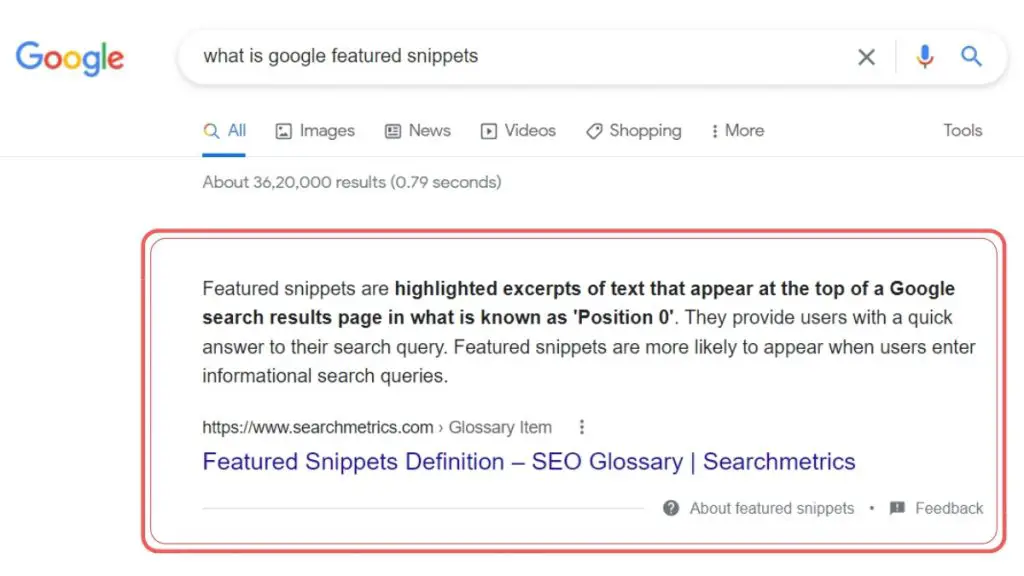Open the Tools filter options
The image size is (1024, 576).
point(963,131)
